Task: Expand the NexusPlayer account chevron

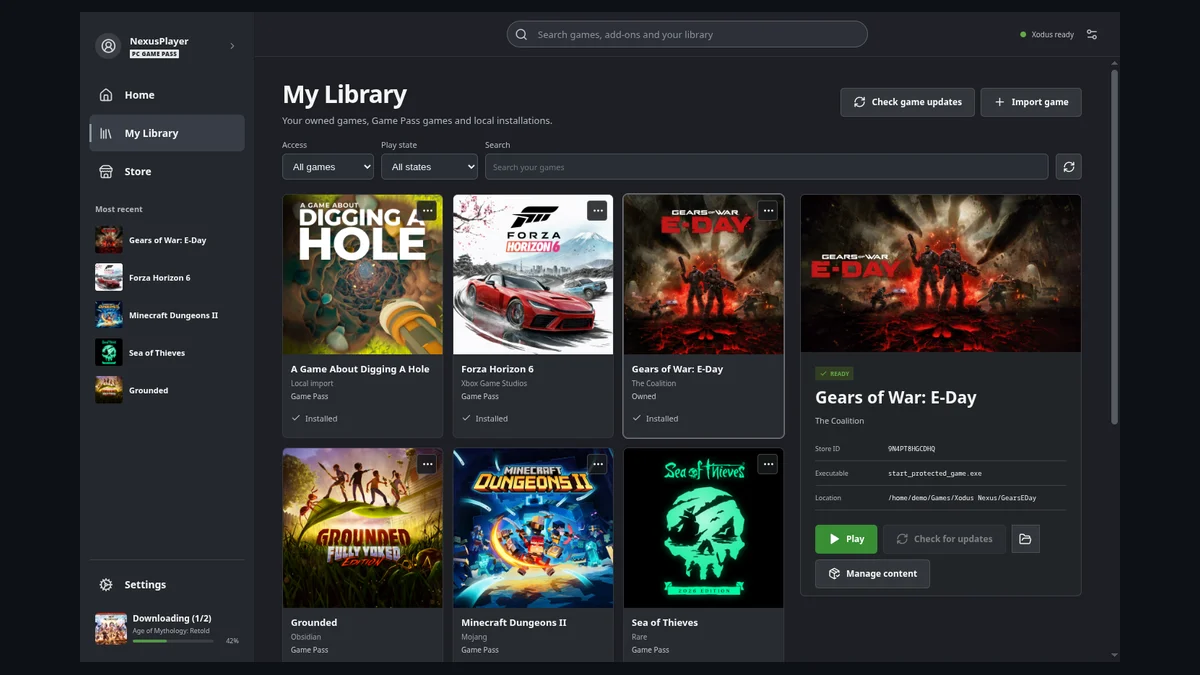Action: point(232,46)
